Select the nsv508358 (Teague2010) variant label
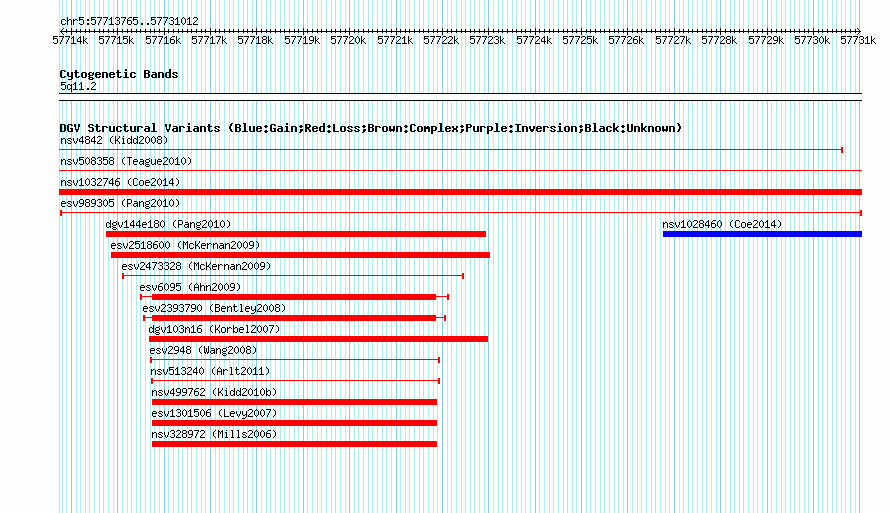The image size is (890, 513). tap(126, 161)
